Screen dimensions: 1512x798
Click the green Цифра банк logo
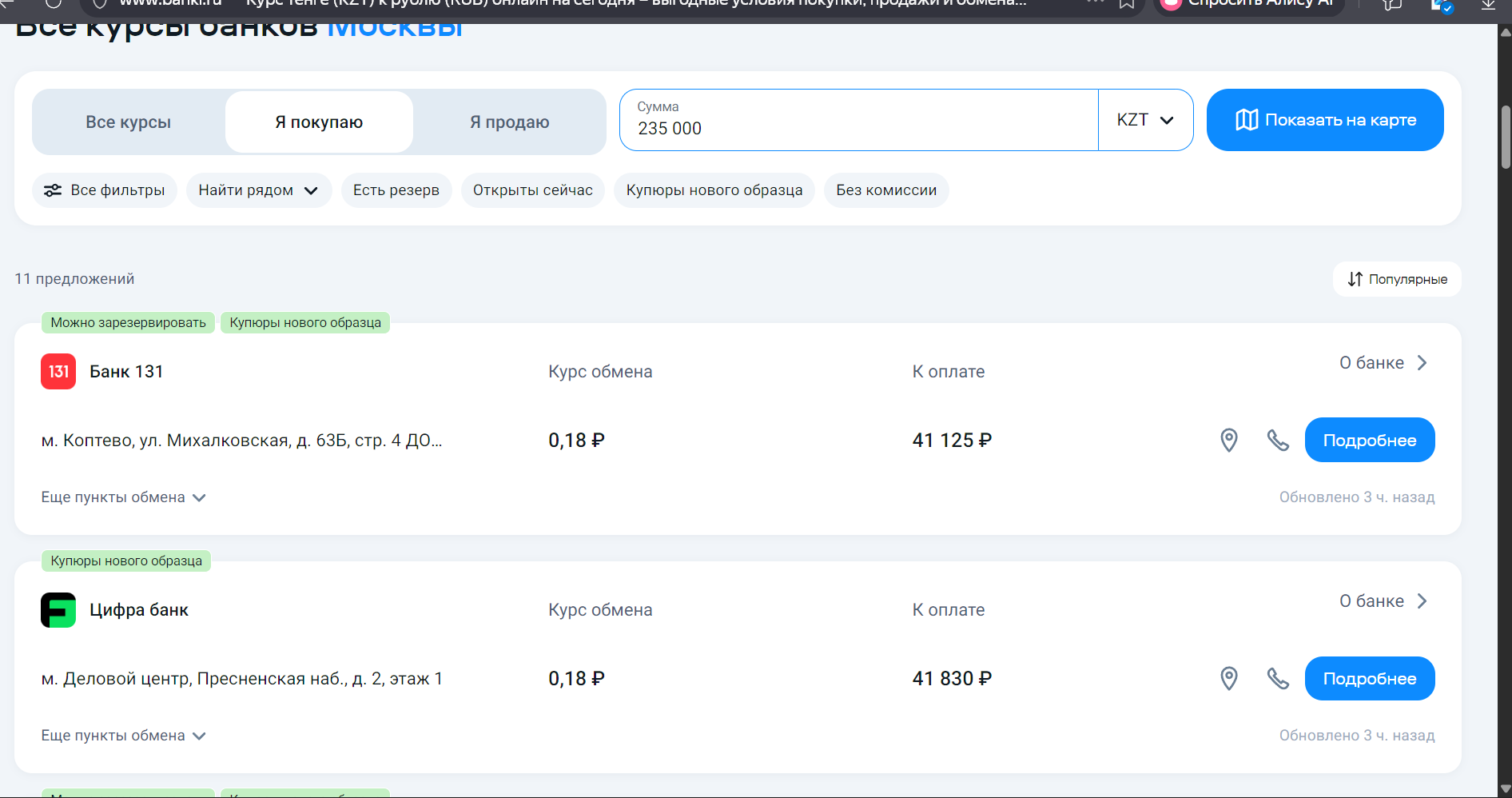point(58,610)
